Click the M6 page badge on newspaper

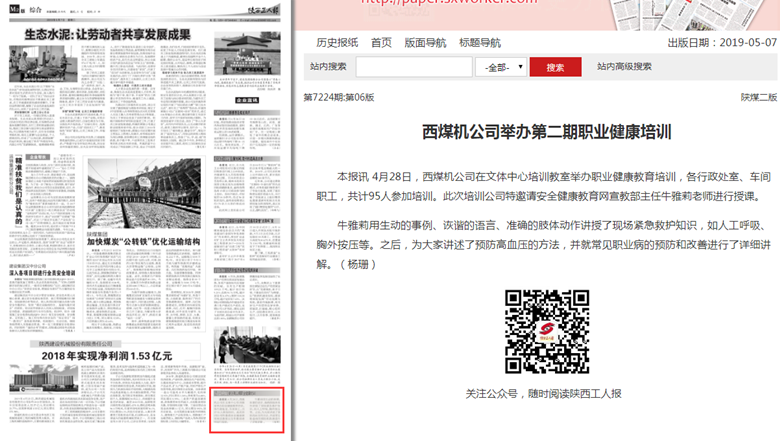pyautogui.click(x=15, y=10)
